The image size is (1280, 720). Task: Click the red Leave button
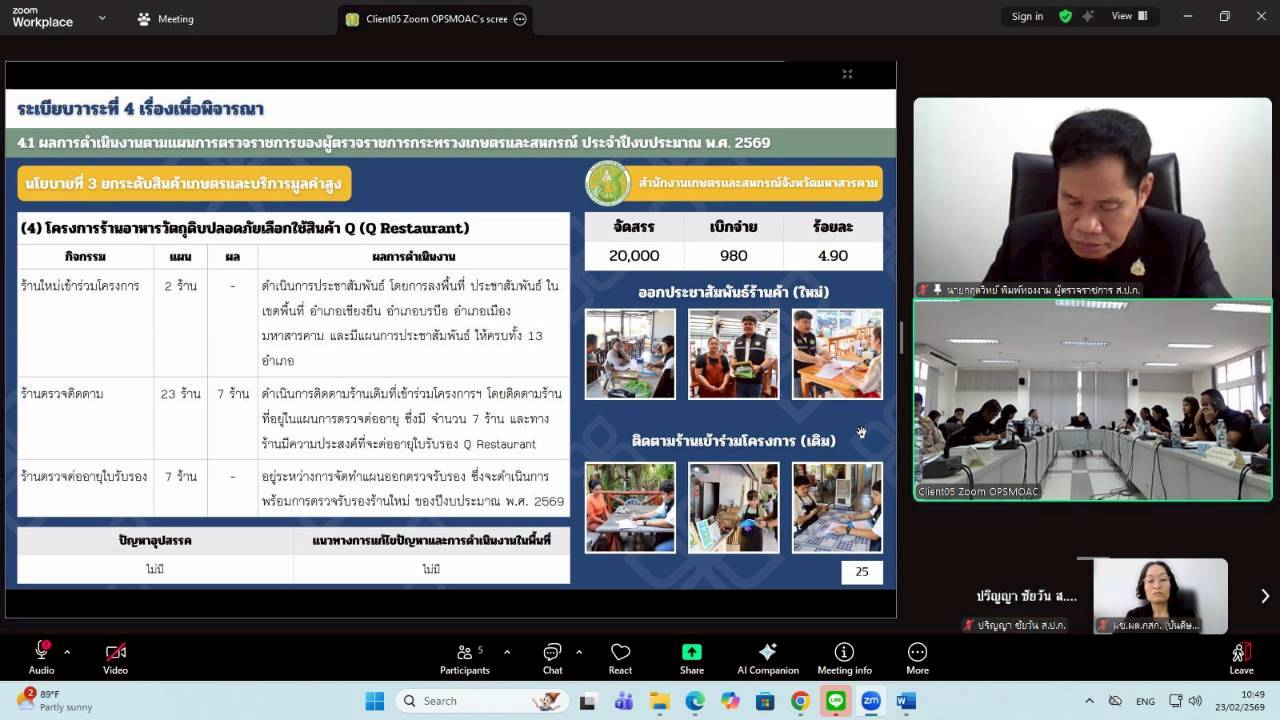pyautogui.click(x=1240, y=655)
